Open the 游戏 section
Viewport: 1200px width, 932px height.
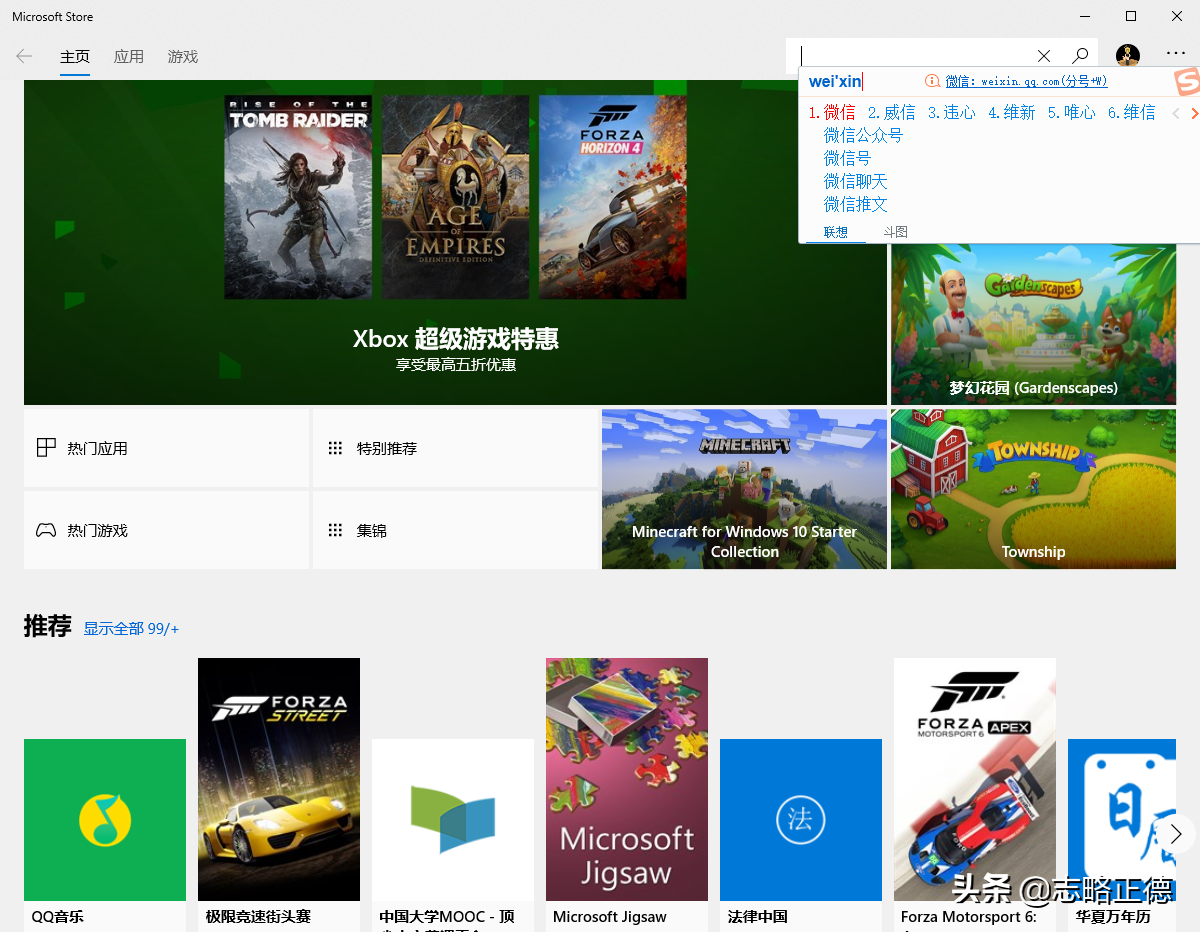click(182, 57)
